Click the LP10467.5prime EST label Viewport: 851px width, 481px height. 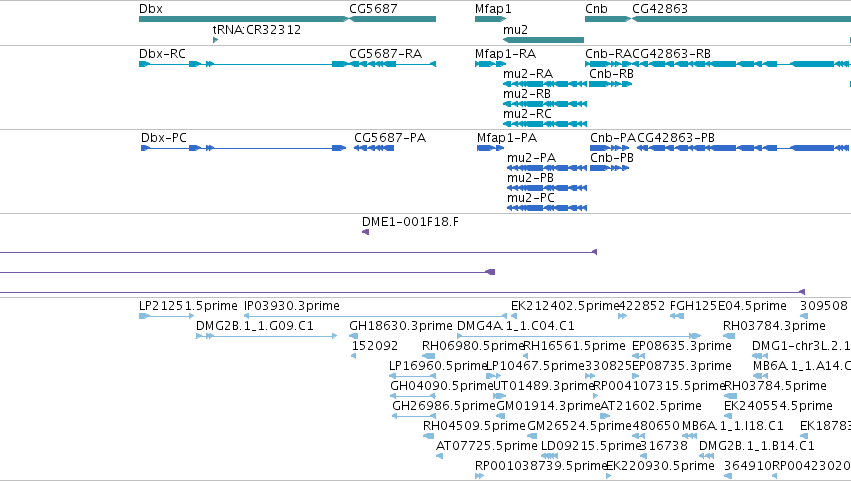(535, 366)
